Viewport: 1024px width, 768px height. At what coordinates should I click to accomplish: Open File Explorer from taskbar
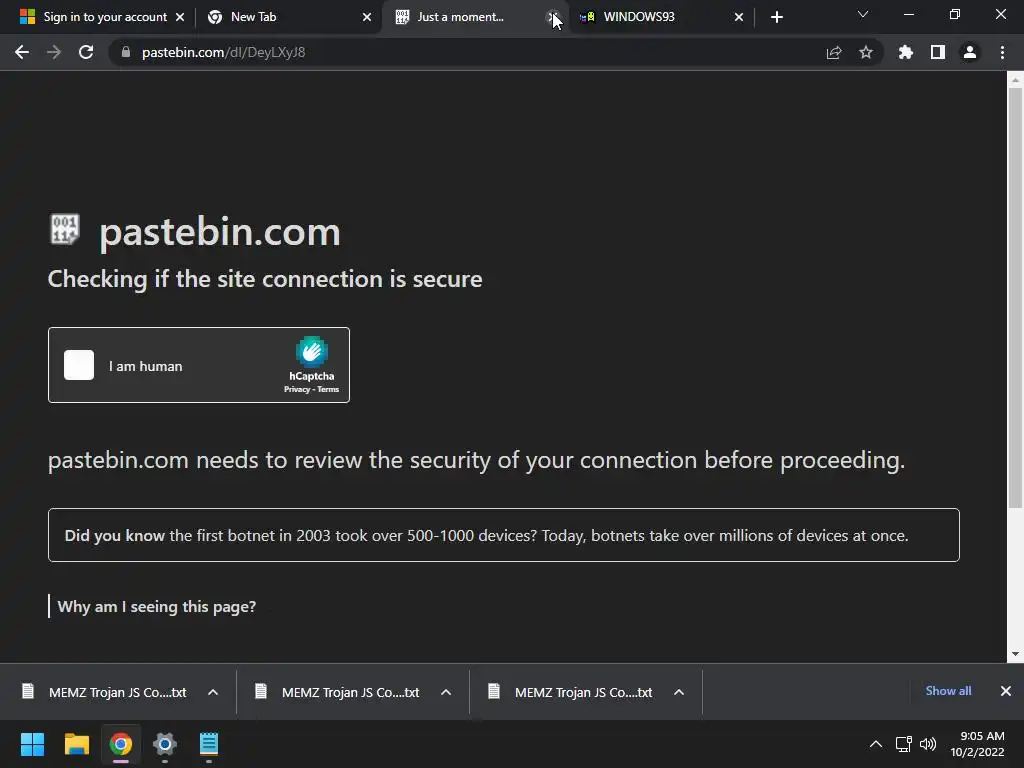click(x=76, y=744)
